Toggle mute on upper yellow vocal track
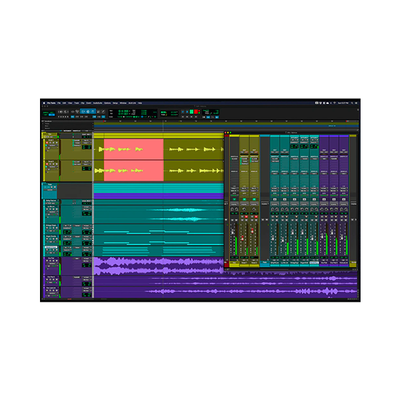The width and height of the screenshot is (400, 400). (x=56, y=143)
